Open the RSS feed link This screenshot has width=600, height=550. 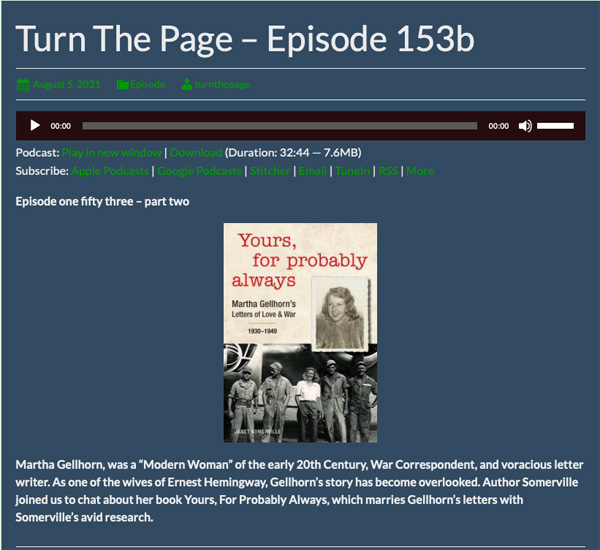pyautogui.click(x=388, y=171)
